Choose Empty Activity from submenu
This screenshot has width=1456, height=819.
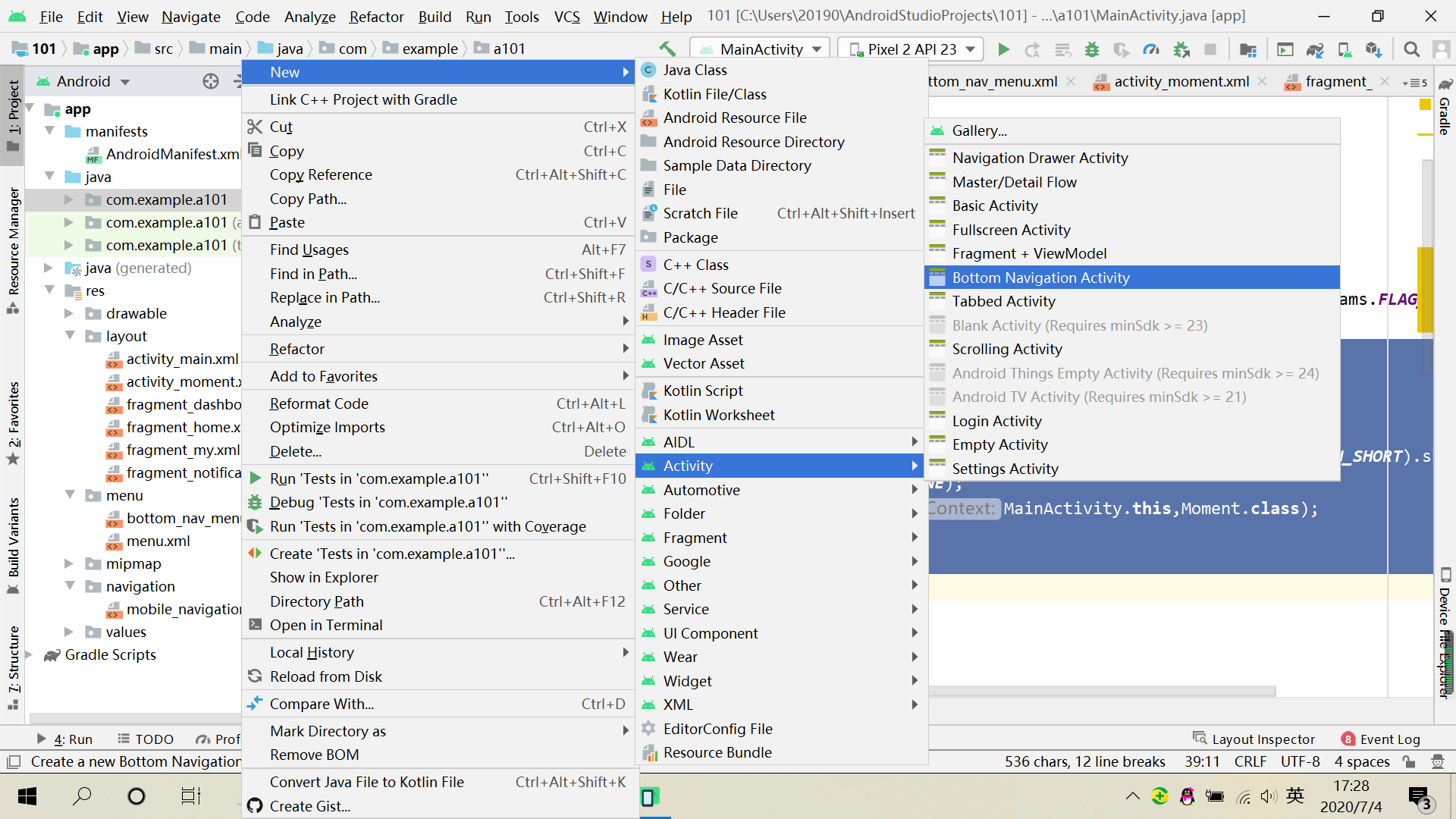[x=1132, y=444]
